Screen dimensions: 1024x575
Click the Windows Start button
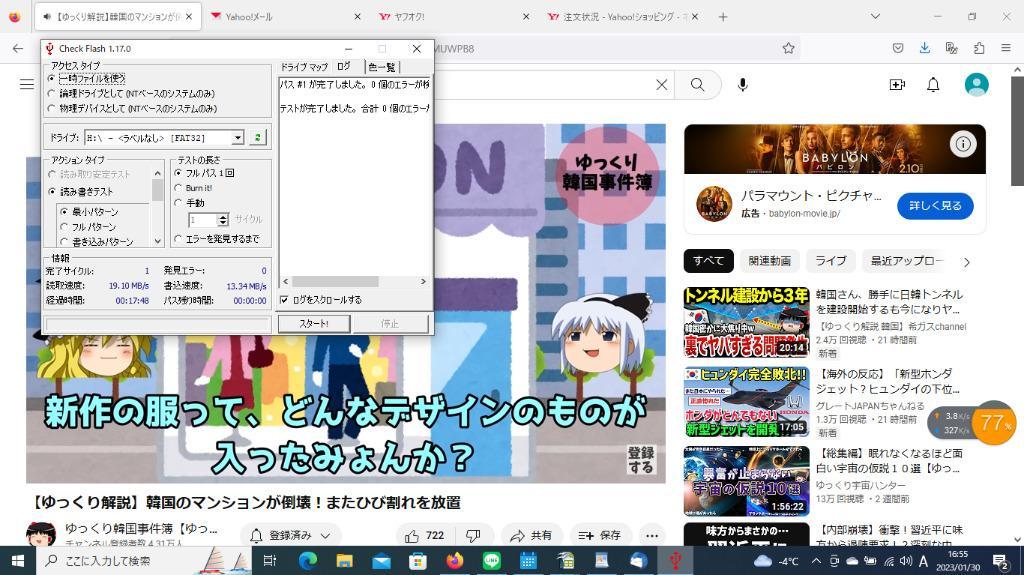point(18,561)
